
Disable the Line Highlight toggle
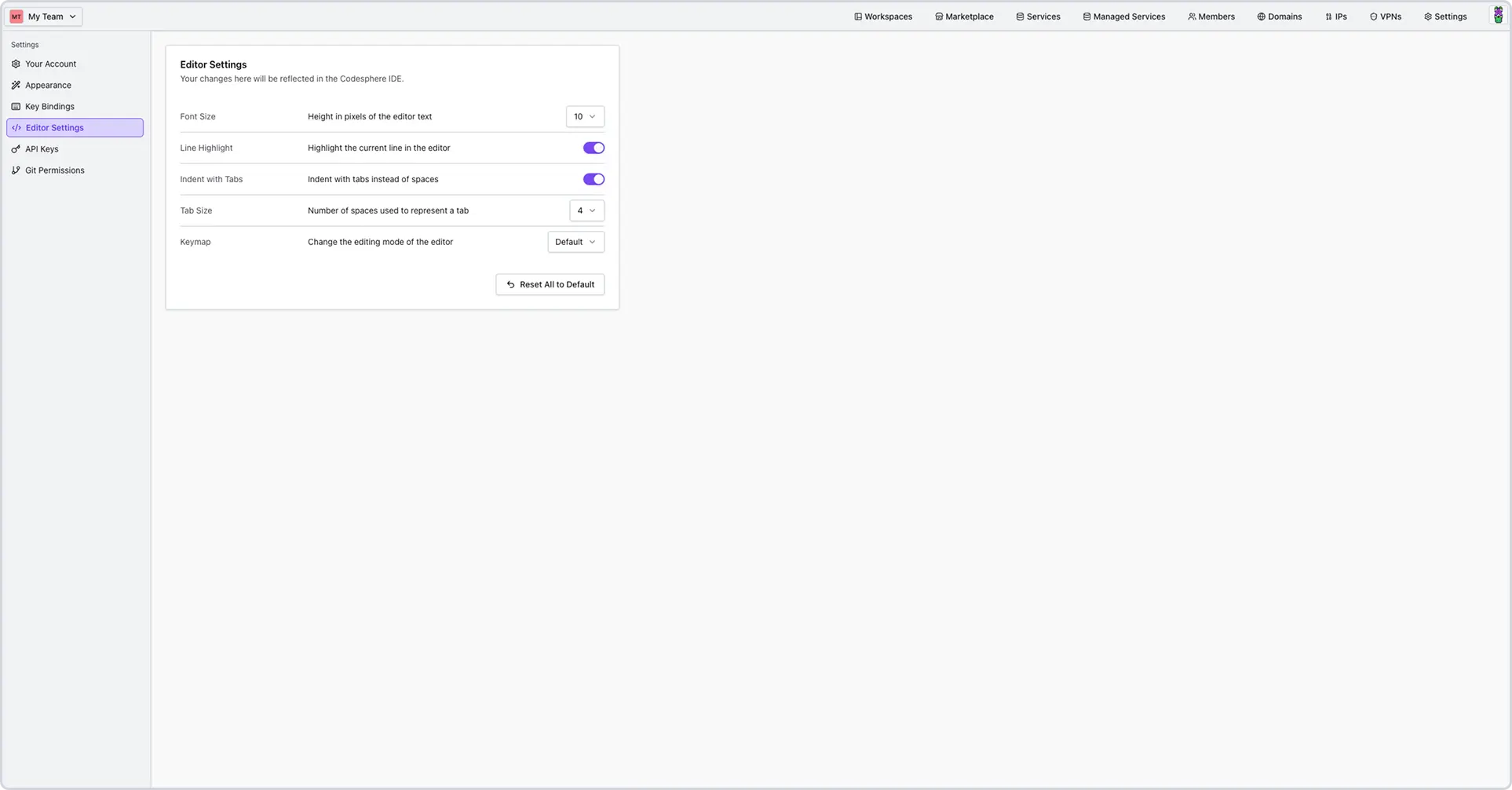click(593, 148)
